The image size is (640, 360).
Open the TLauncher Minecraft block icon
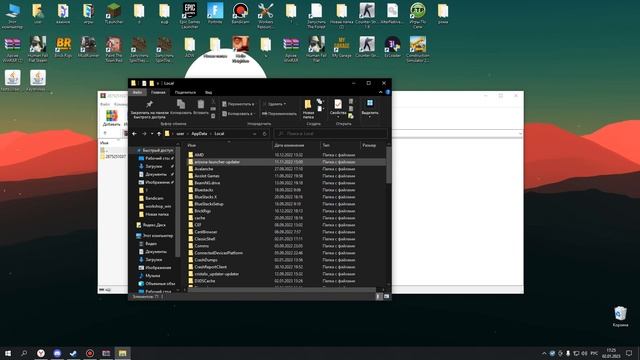[113, 13]
